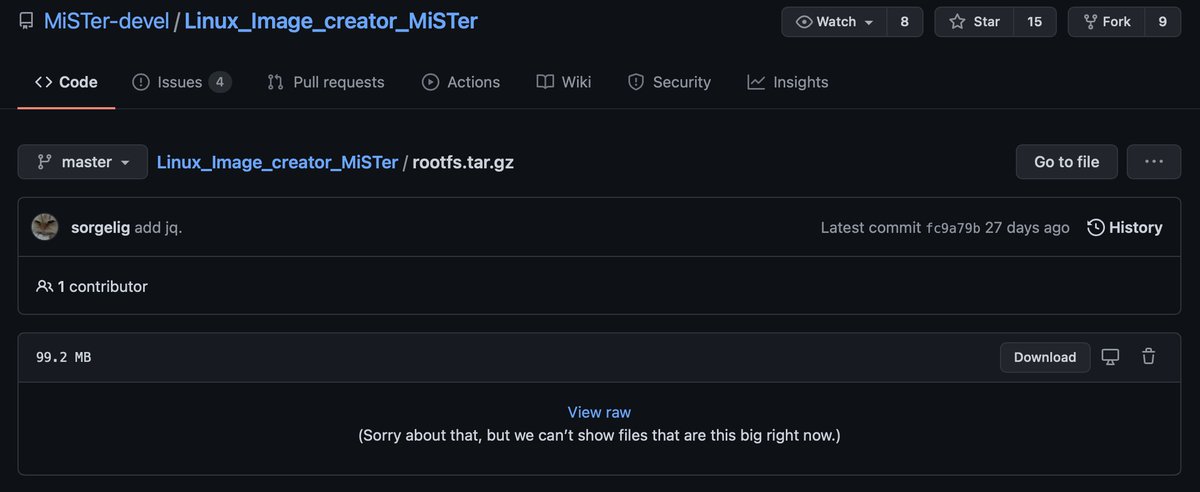Click the rootfs.tar.gz filename text
The height and width of the screenshot is (492, 1200).
click(x=463, y=162)
